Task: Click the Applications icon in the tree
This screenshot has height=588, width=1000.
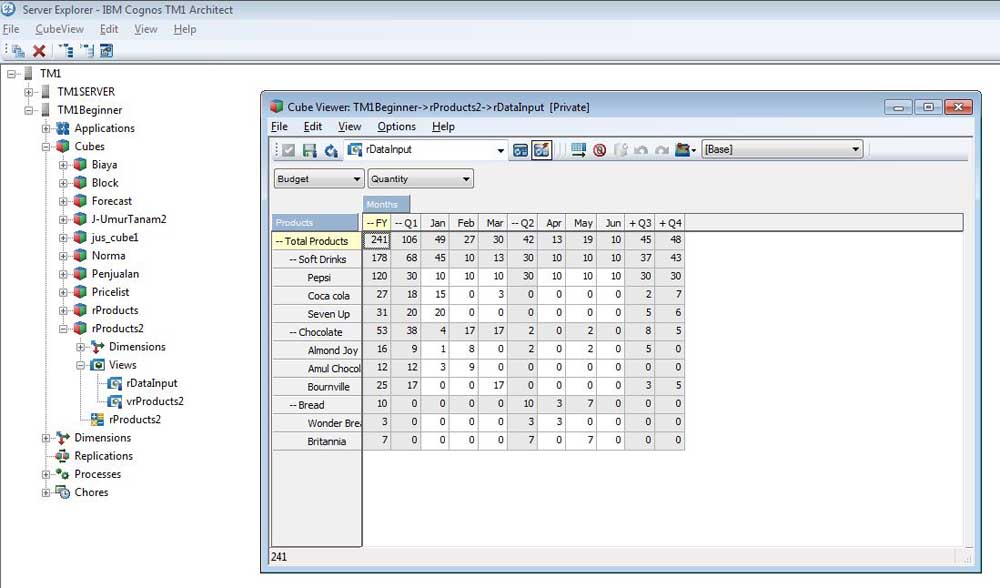Action: pos(62,128)
